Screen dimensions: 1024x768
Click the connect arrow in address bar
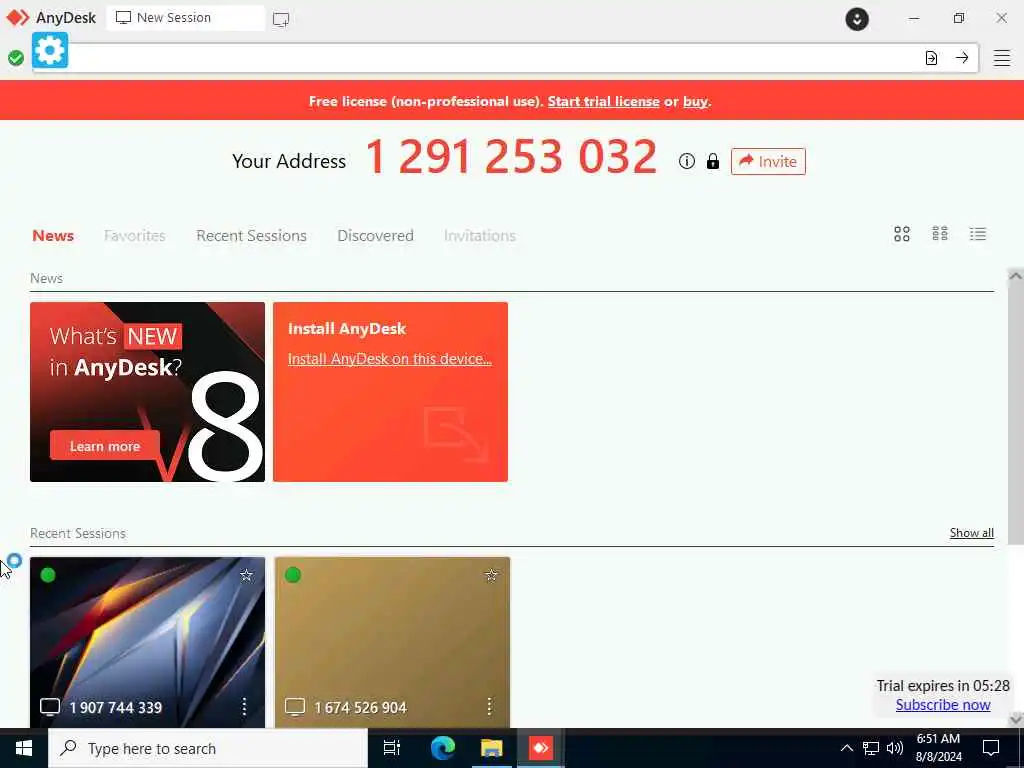(962, 57)
